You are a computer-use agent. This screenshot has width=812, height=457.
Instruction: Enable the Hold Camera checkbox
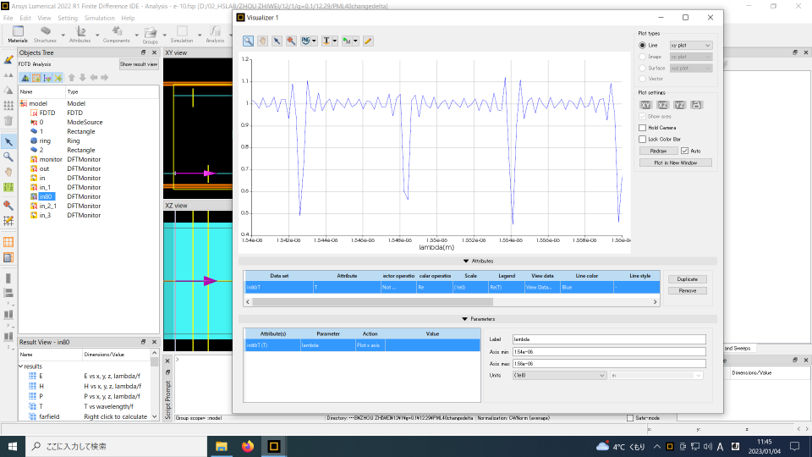[643, 128]
